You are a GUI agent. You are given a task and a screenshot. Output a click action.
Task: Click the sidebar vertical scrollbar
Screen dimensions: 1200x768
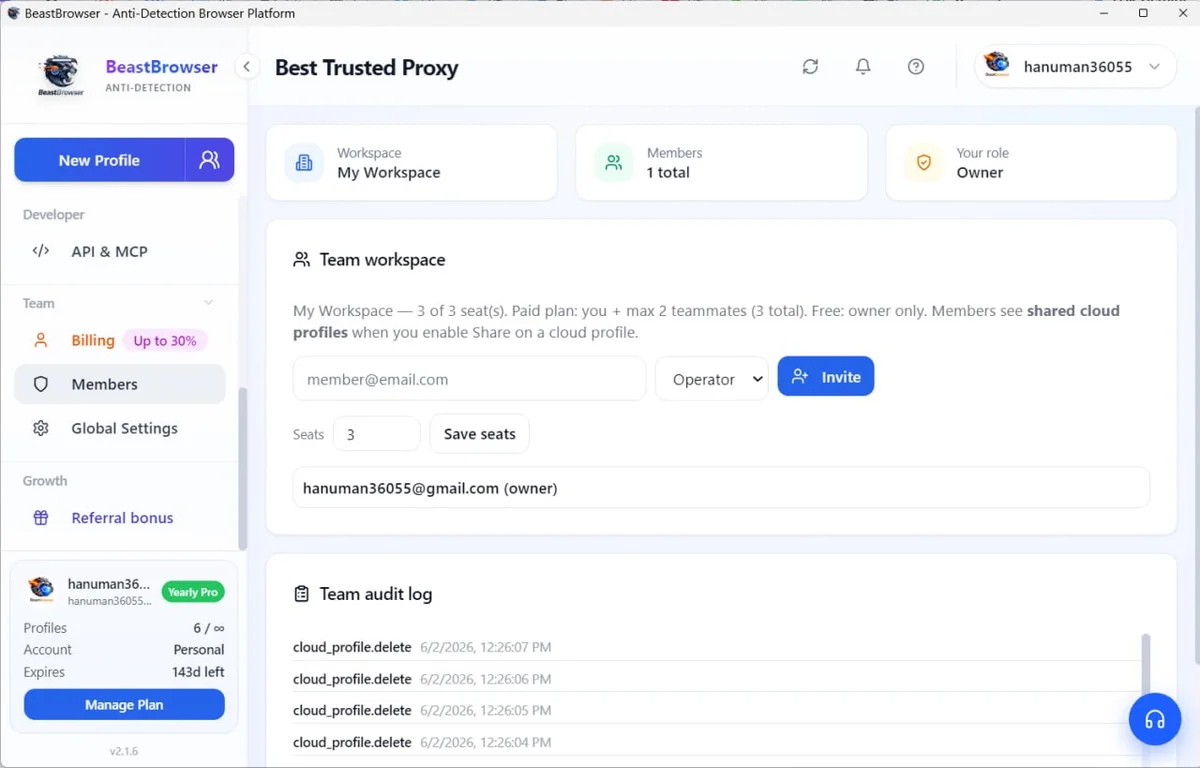coord(242,470)
